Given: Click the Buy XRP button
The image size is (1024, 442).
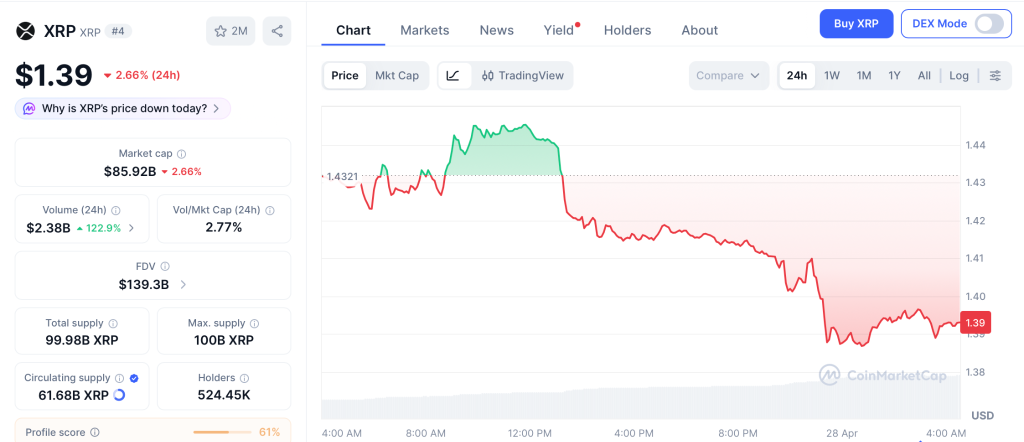Looking at the screenshot, I should click(856, 24).
